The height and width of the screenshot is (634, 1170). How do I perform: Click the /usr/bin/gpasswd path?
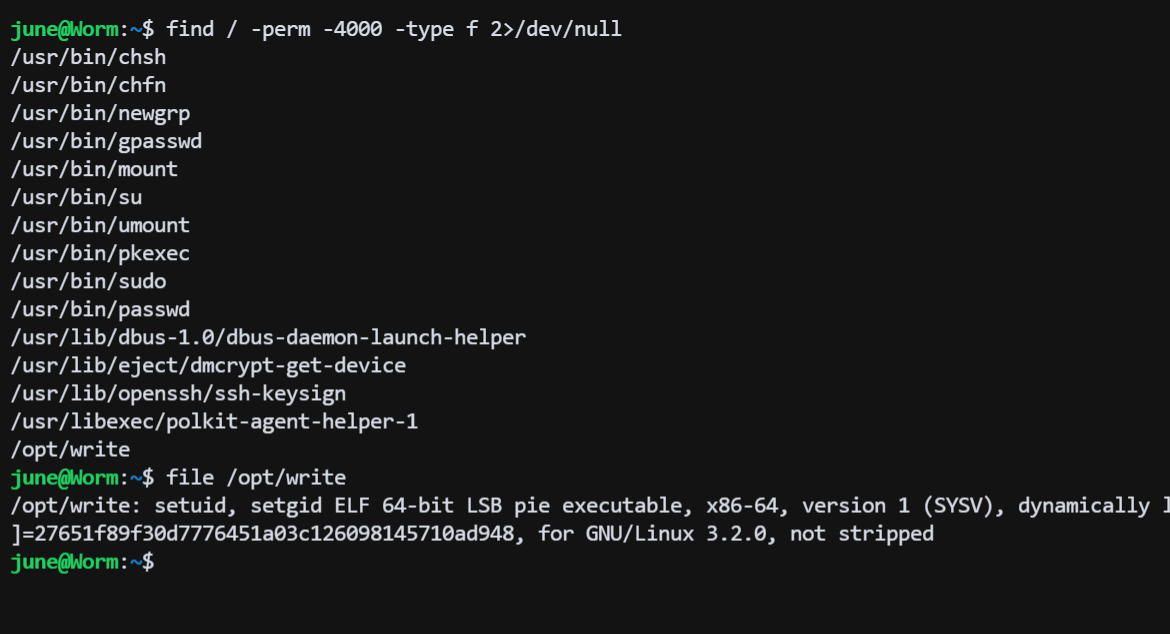[x=106, y=141]
